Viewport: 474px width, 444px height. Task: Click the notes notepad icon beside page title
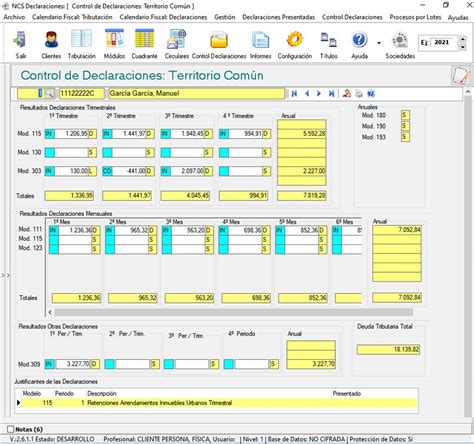pos(461,75)
